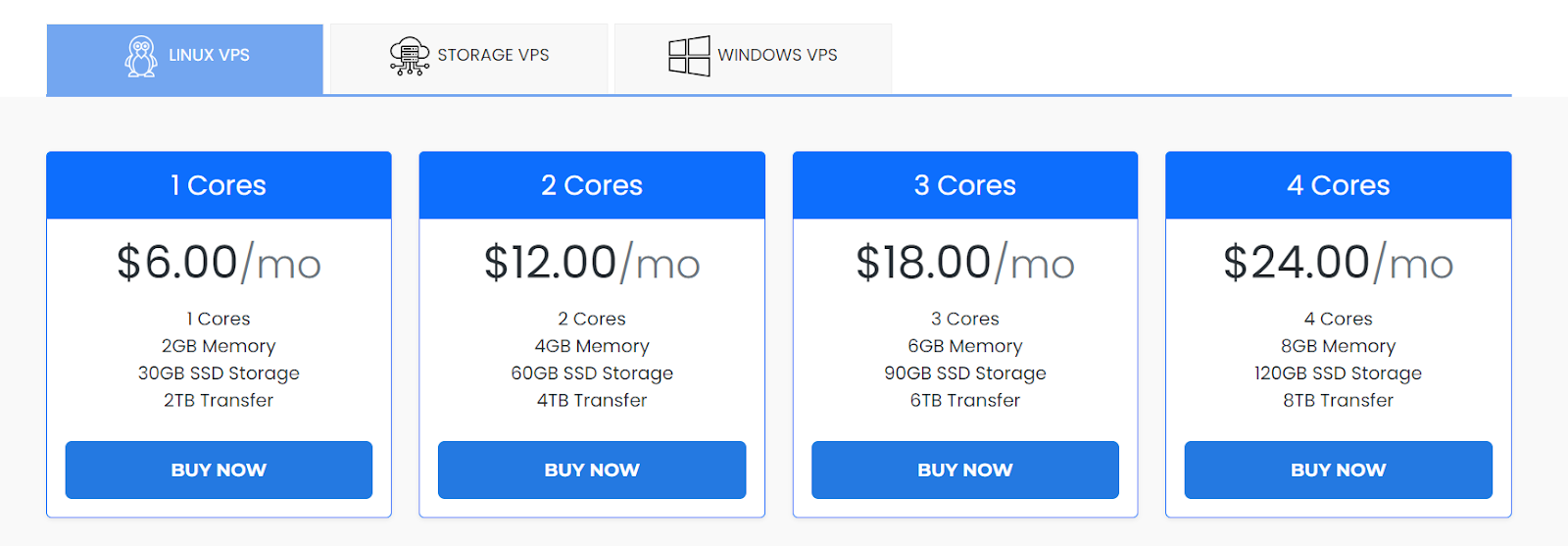Click the 3 Cores plan header
Screen dimensions: 1568x546
pyautogui.click(x=965, y=185)
